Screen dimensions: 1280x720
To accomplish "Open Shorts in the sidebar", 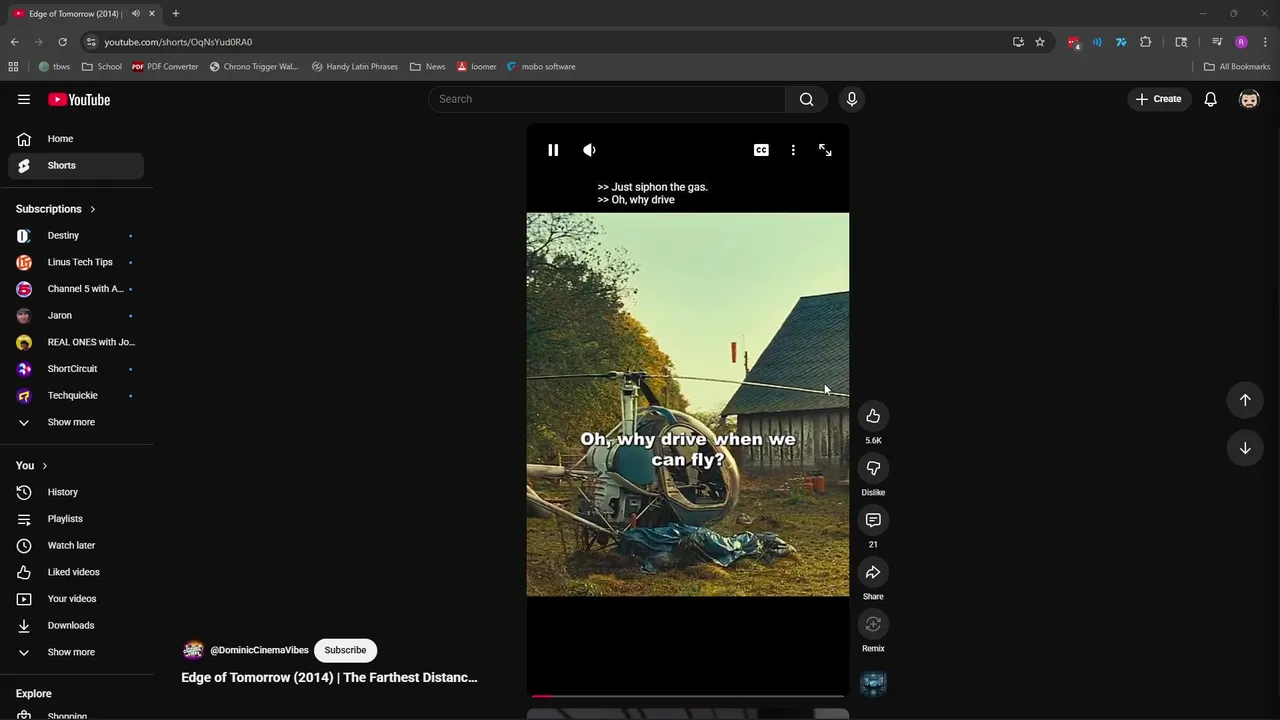I will (x=76, y=165).
